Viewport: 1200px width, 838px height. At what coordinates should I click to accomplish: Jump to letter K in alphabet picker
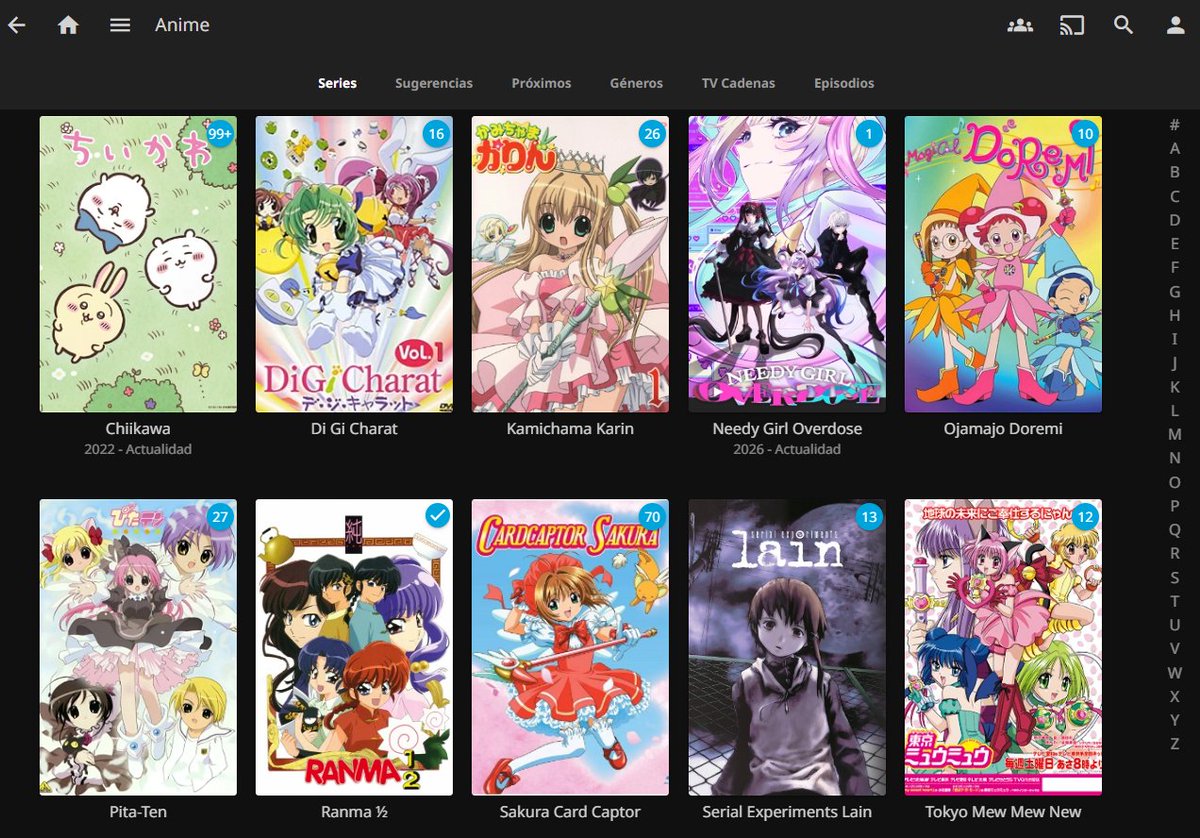click(x=1175, y=386)
